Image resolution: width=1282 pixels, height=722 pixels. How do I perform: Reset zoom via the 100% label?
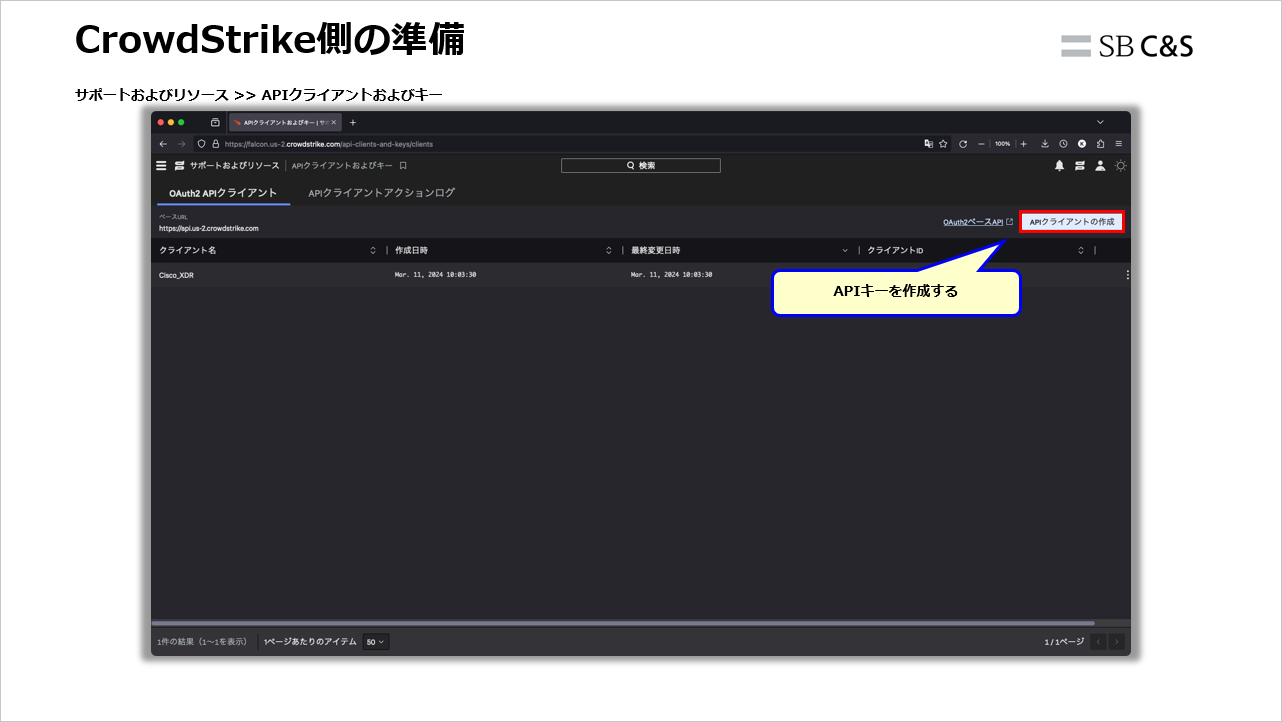[x=1002, y=144]
